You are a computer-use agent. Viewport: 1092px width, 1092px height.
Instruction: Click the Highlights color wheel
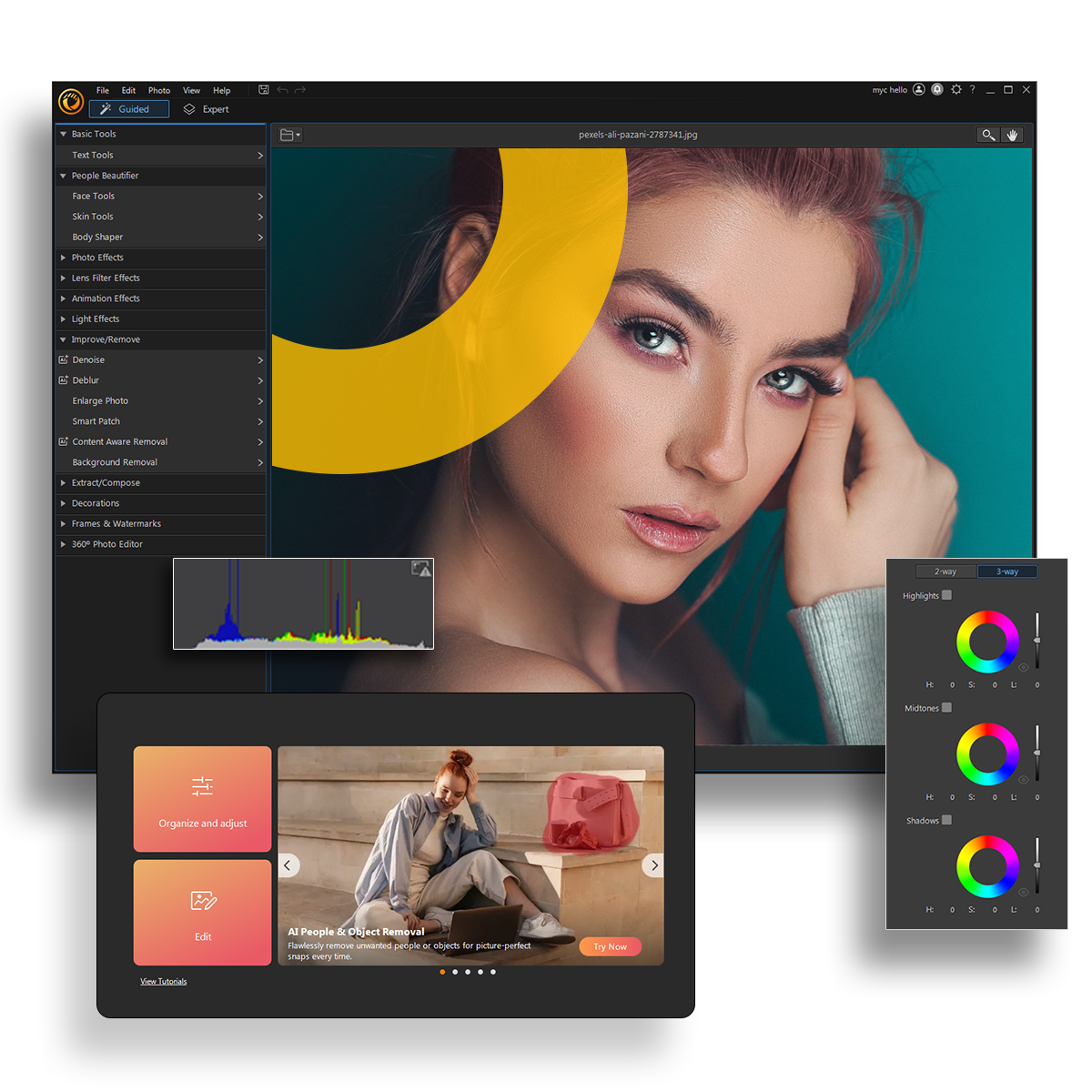(987, 642)
